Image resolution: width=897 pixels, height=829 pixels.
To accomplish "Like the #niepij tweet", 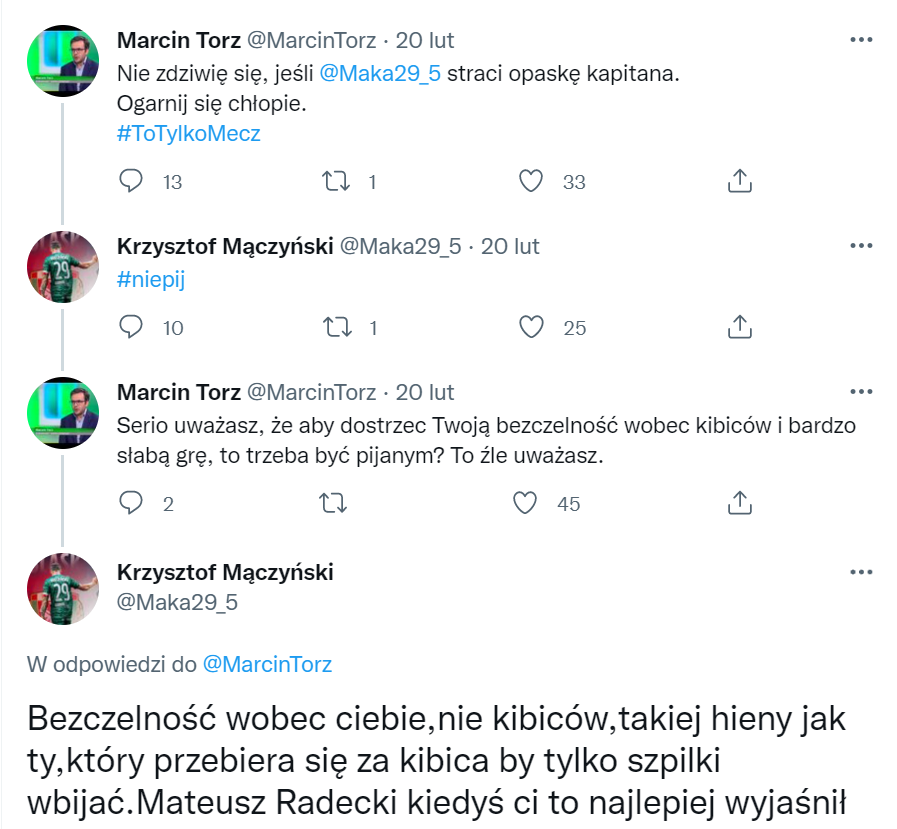I will tap(532, 327).
